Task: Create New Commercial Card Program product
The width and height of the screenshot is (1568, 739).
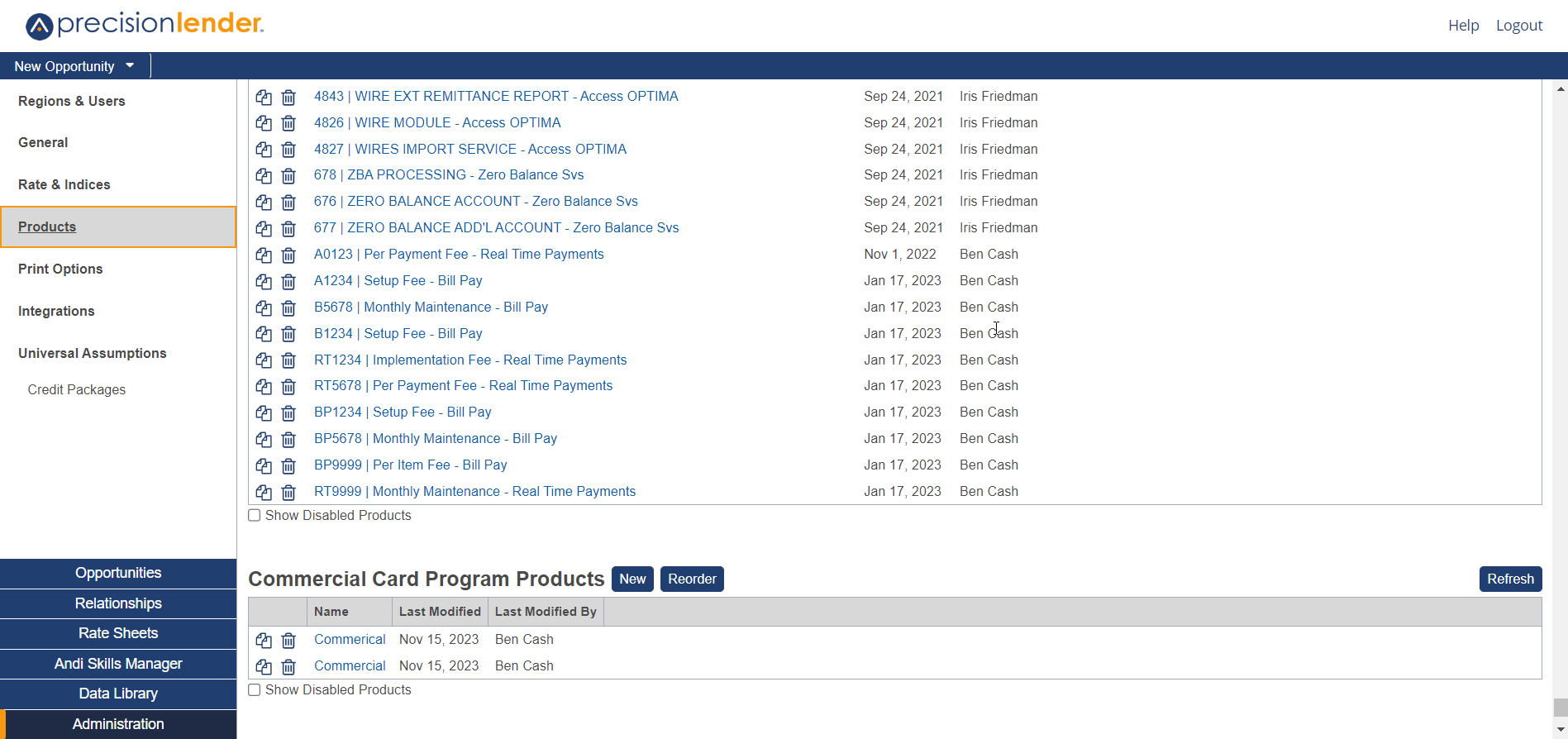Action: [x=632, y=579]
